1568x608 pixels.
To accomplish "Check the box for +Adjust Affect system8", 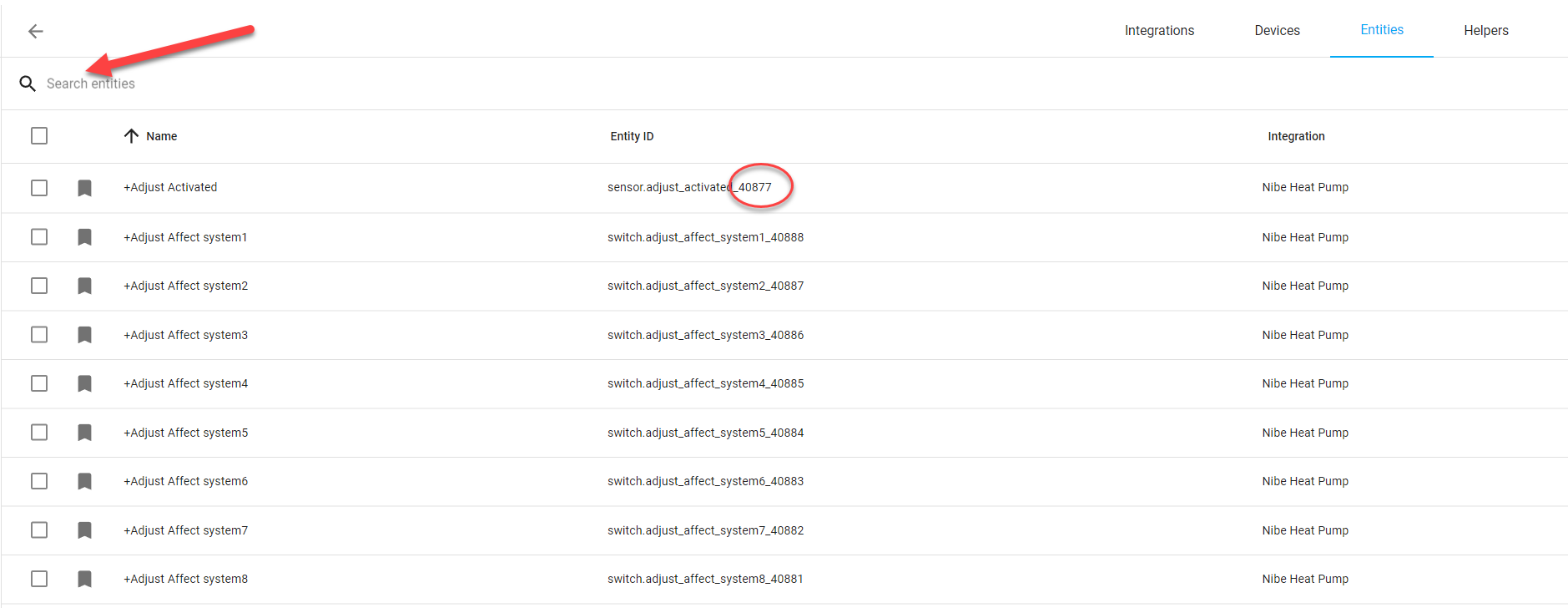I will point(39,579).
